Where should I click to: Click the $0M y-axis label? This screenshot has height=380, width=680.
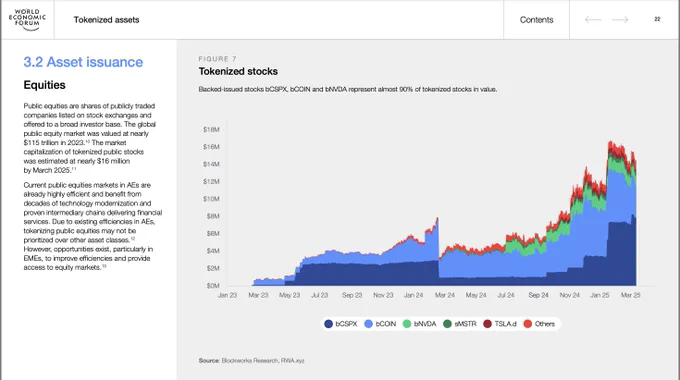[x=213, y=285]
